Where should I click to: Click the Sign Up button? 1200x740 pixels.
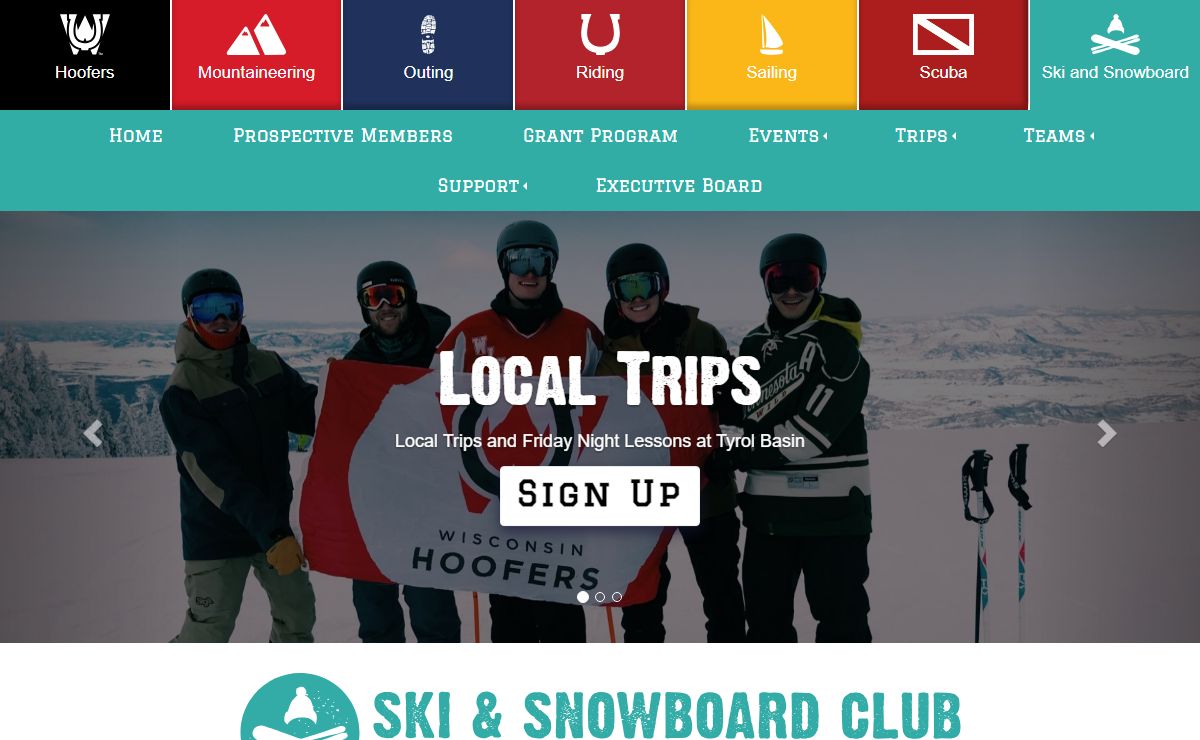click(600, 495)
